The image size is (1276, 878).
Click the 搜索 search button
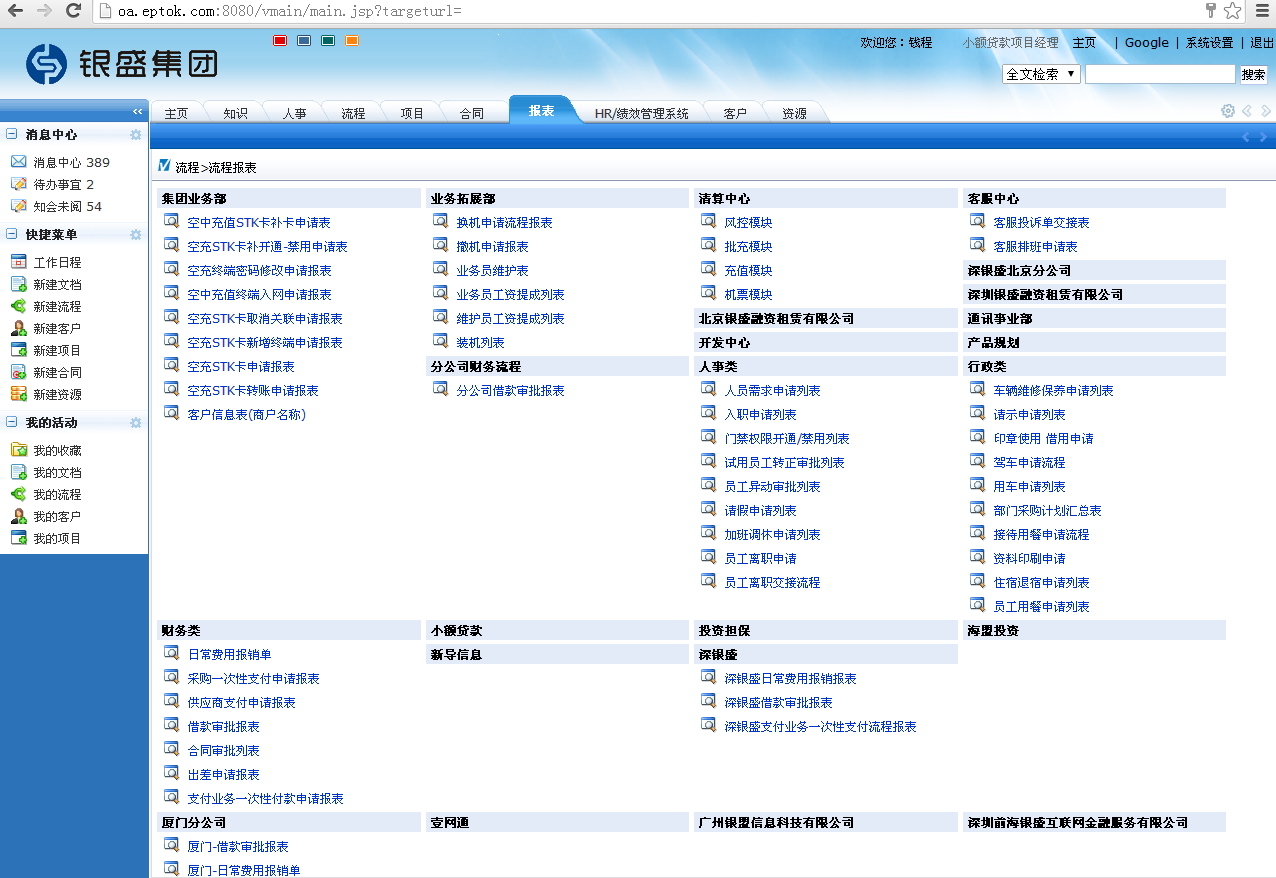[x=1253, y=74]
